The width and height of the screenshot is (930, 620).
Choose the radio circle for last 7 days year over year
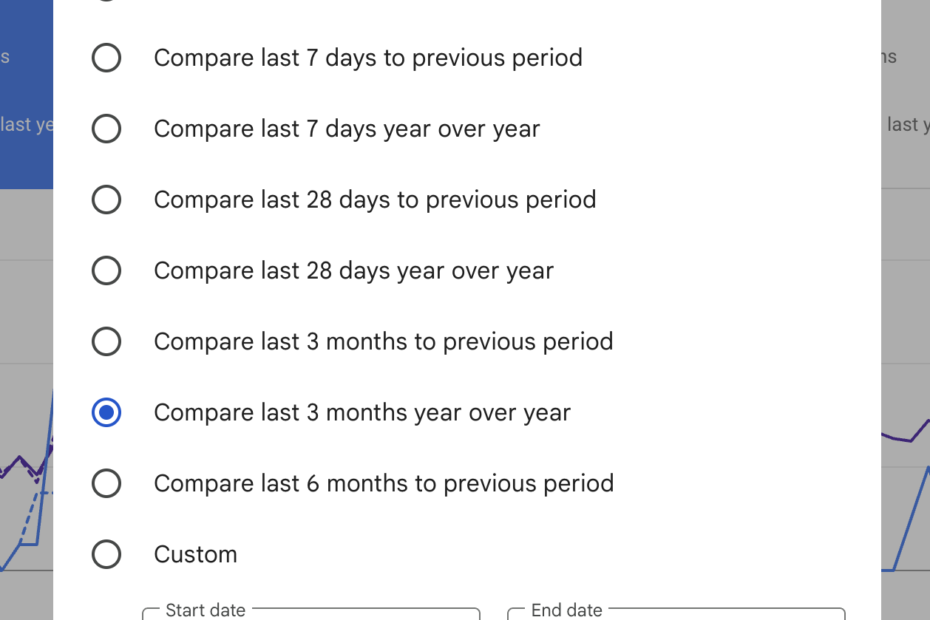[106, 129]
